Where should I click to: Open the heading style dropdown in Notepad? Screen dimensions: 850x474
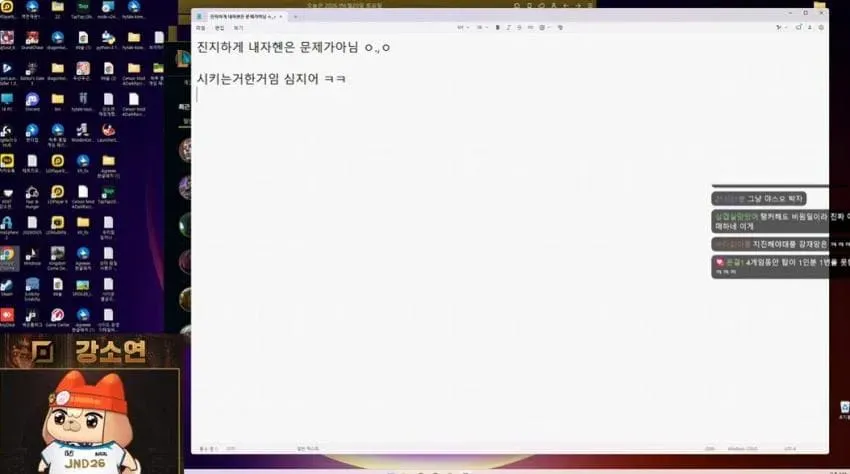461,27
